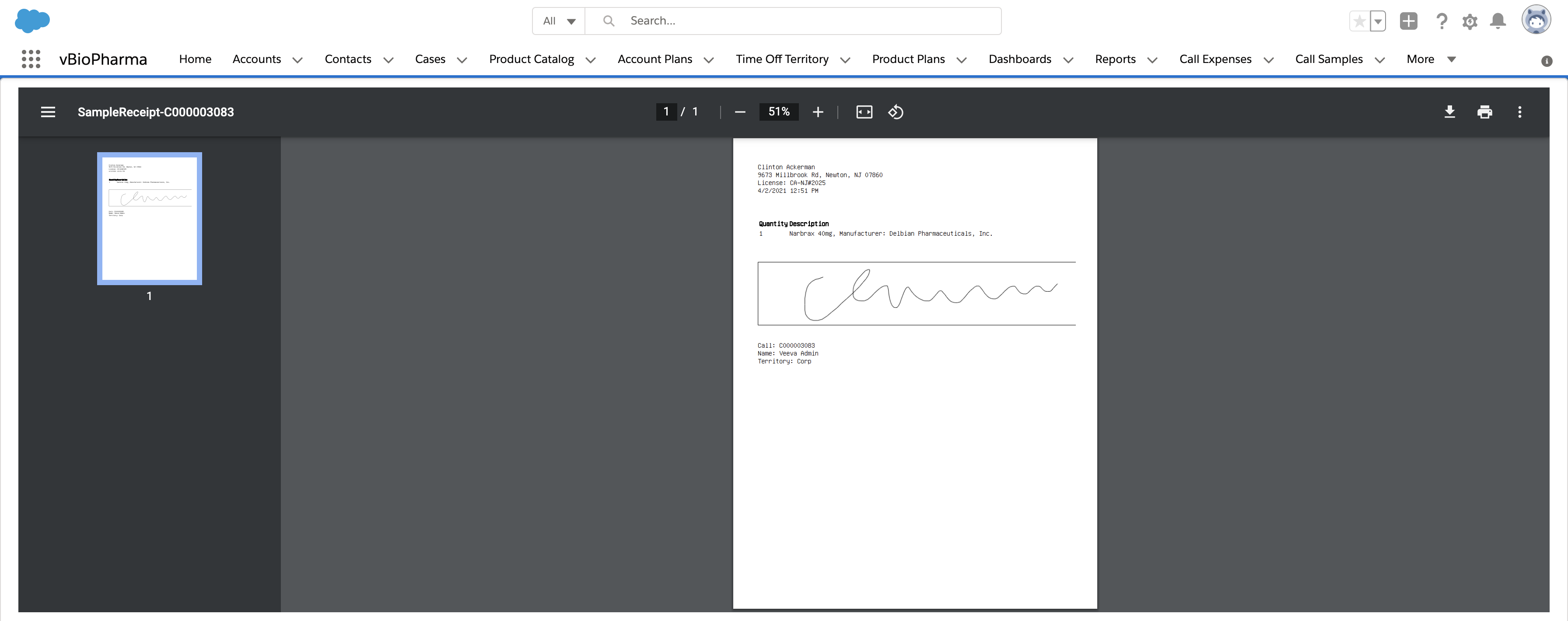Open the Reports tab
The image size is (1568, 621).
point(1115,59)
